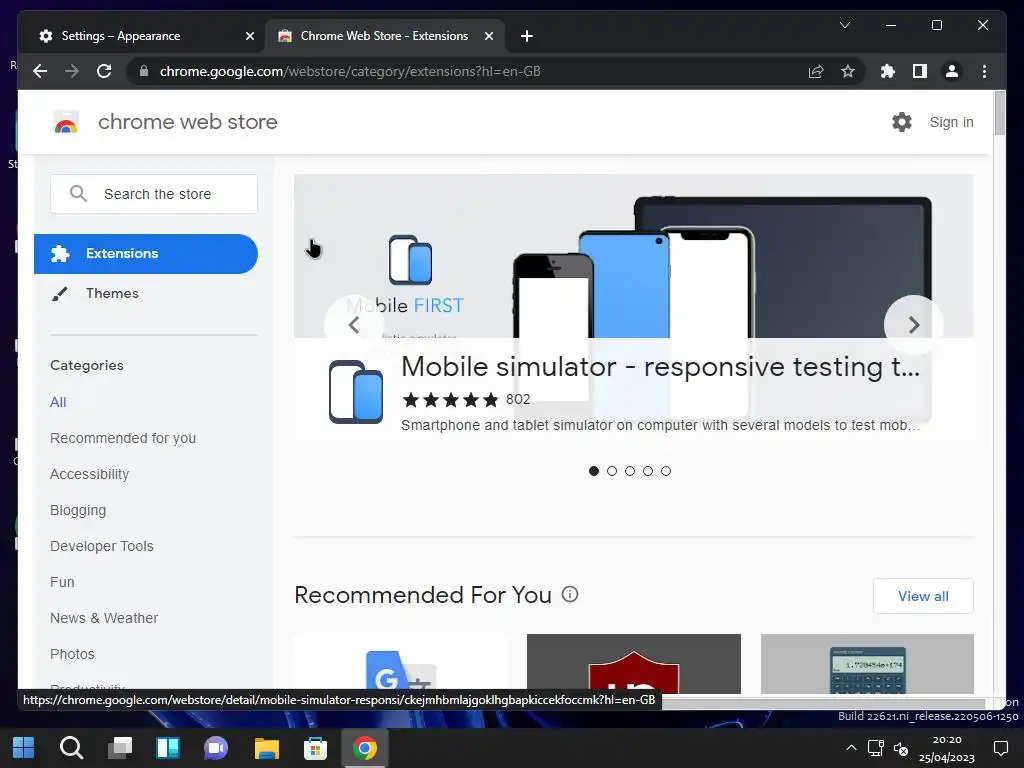
Task: Click the Chrome taskbar icon
Action: click(x=364, y=748)
